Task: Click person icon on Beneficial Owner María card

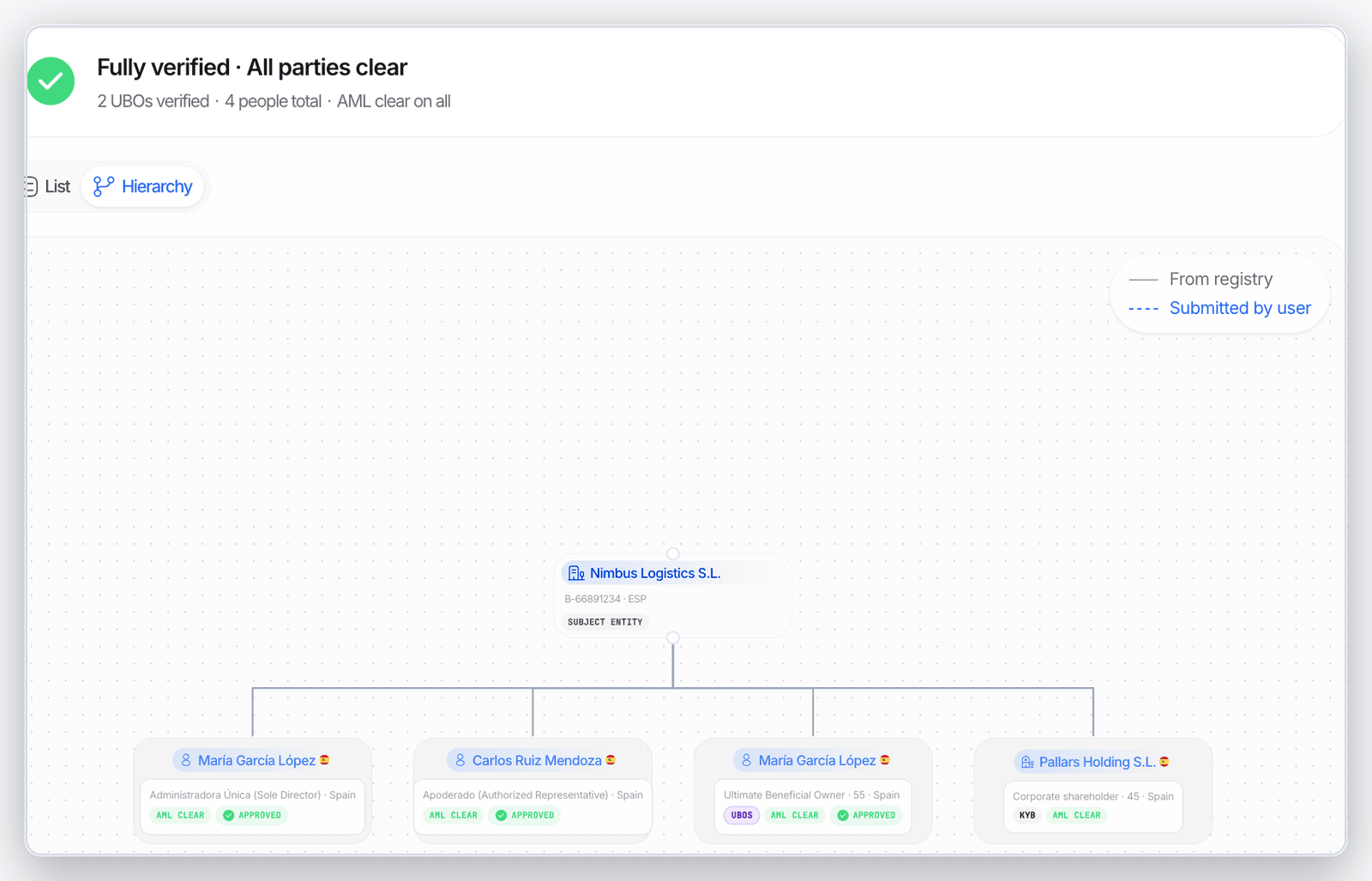Action: [747, 760]
